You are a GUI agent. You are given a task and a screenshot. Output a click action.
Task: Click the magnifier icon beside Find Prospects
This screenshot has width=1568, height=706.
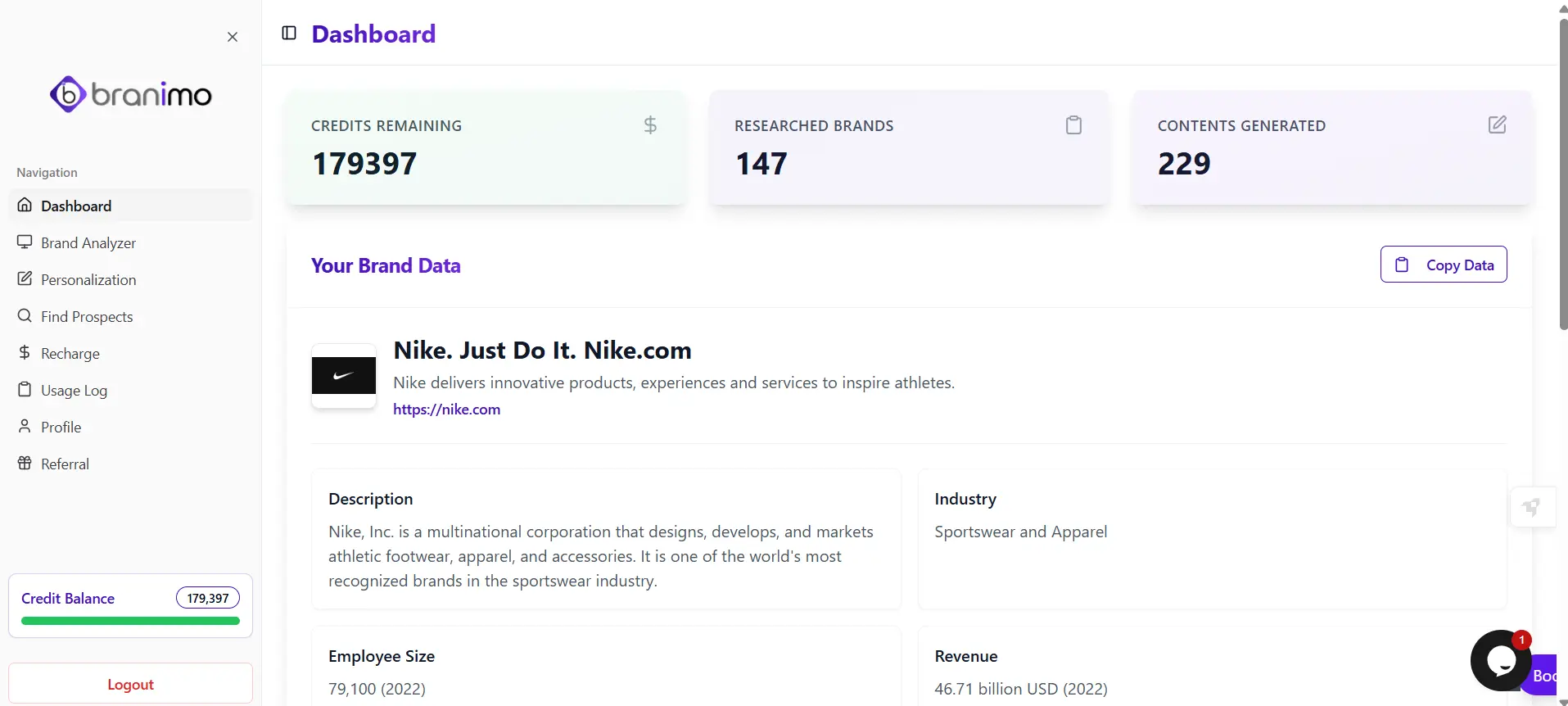[x=25, y=315]
